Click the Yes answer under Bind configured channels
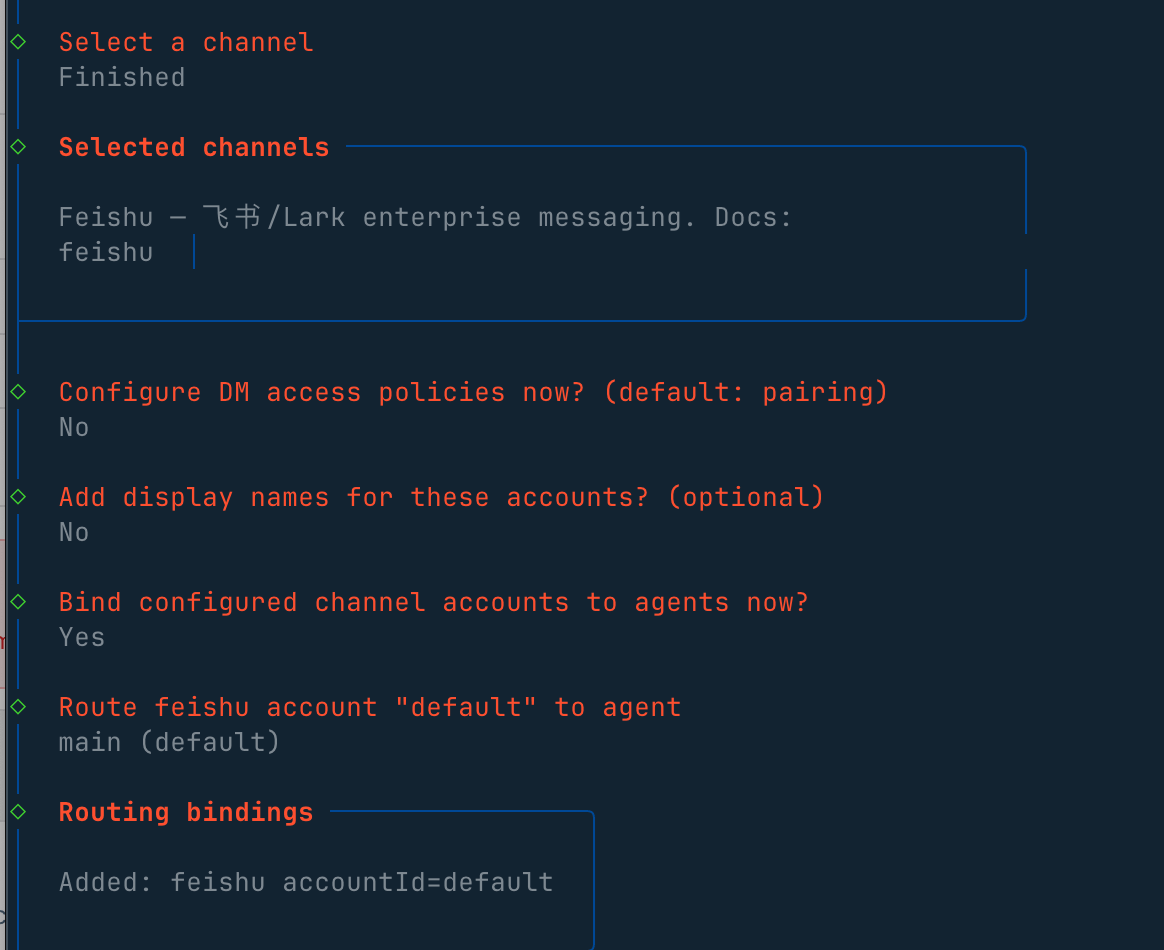 pos(82,637)
